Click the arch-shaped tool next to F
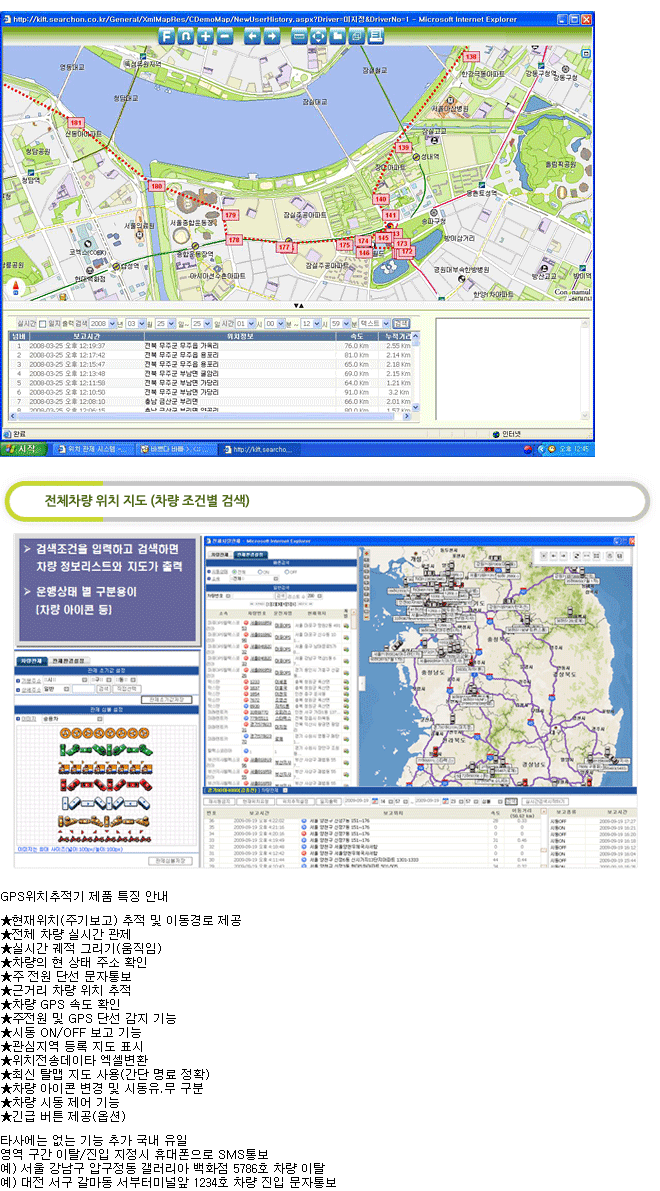Viewport: 660px width, 1191px height. (x=186, y=35)
